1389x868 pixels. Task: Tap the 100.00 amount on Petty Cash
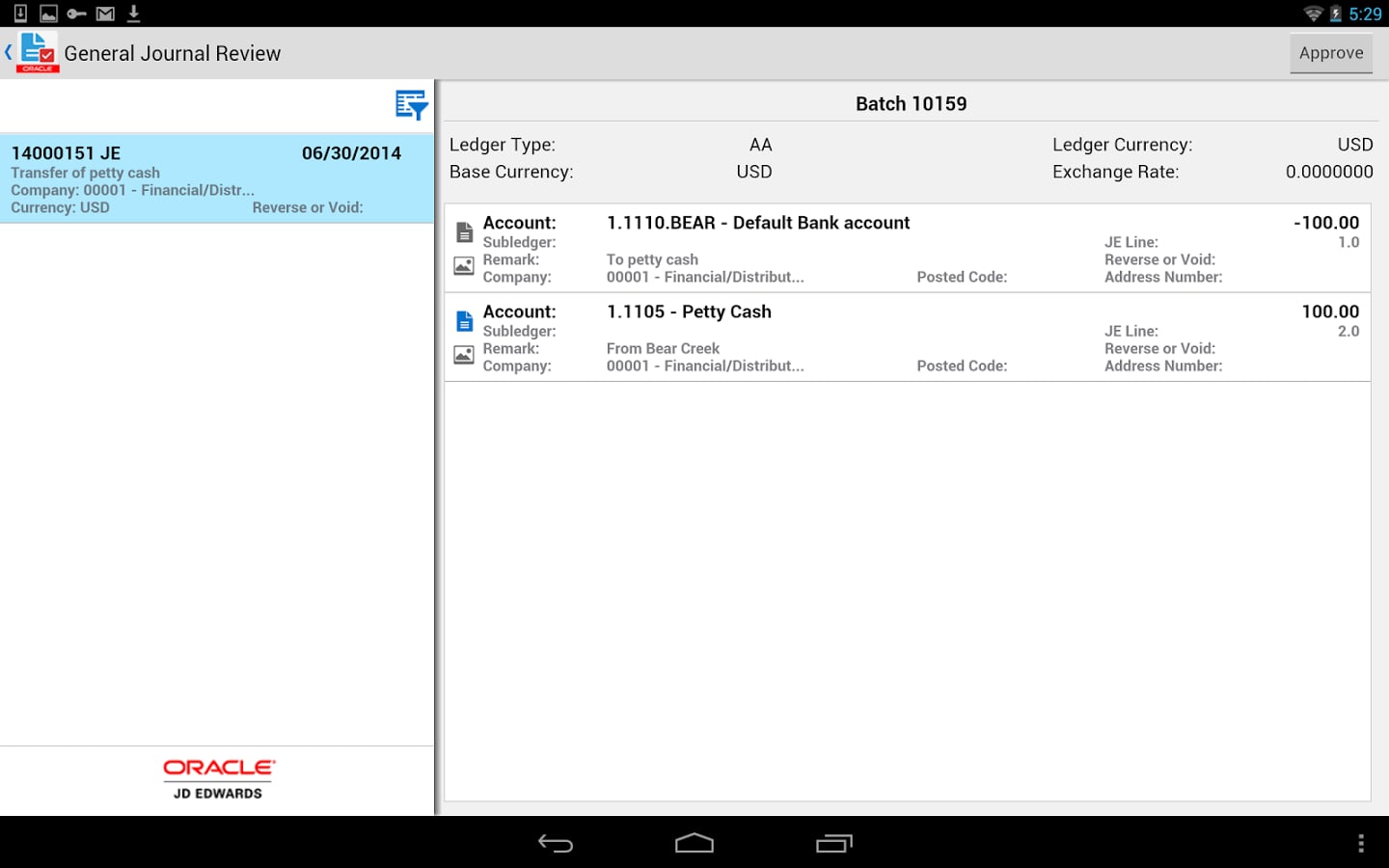[x=1330, y=312]
